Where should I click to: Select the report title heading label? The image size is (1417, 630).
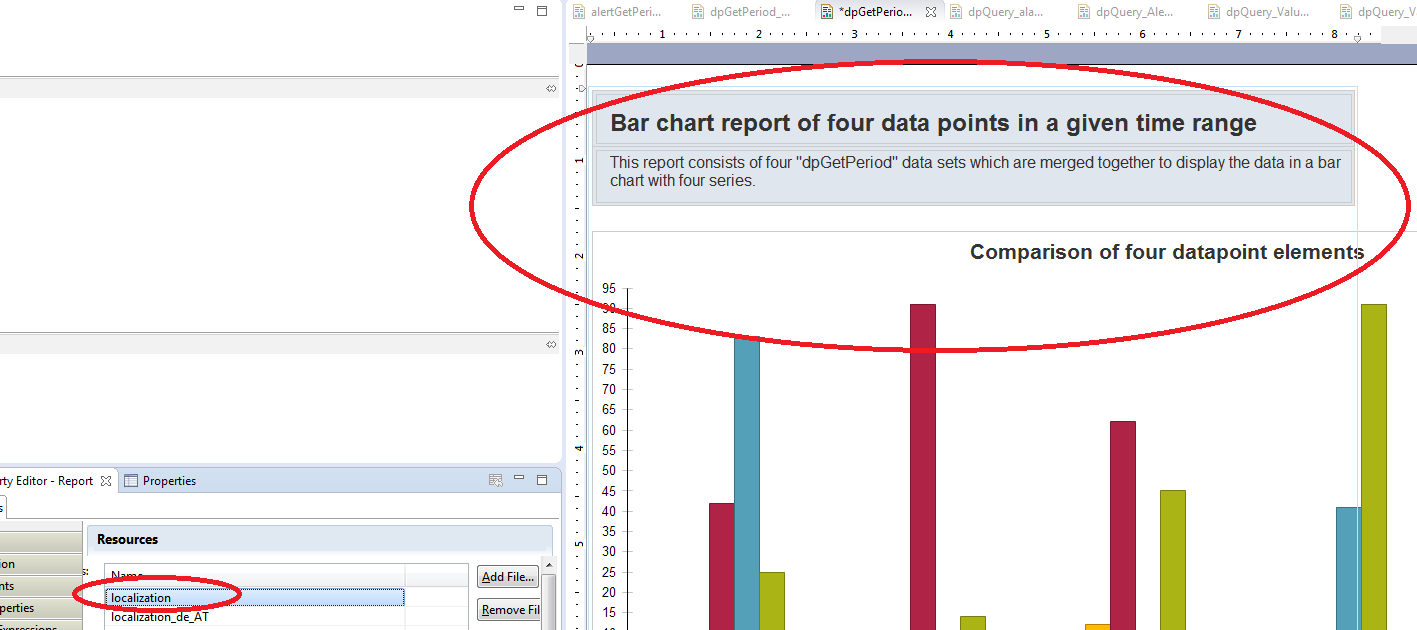[x=932, y=123]
